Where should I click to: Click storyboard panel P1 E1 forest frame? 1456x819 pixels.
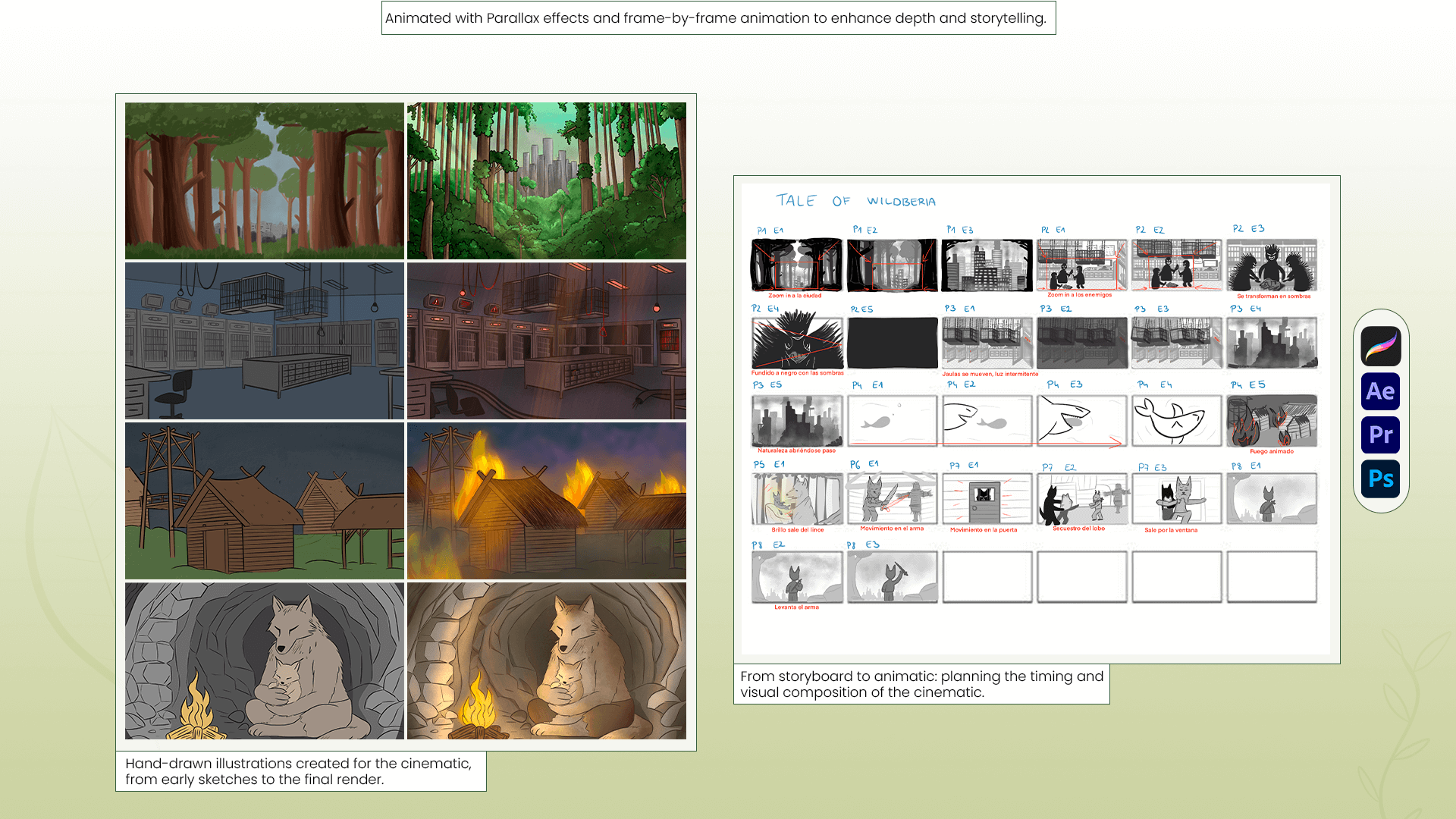pos(796,265)
